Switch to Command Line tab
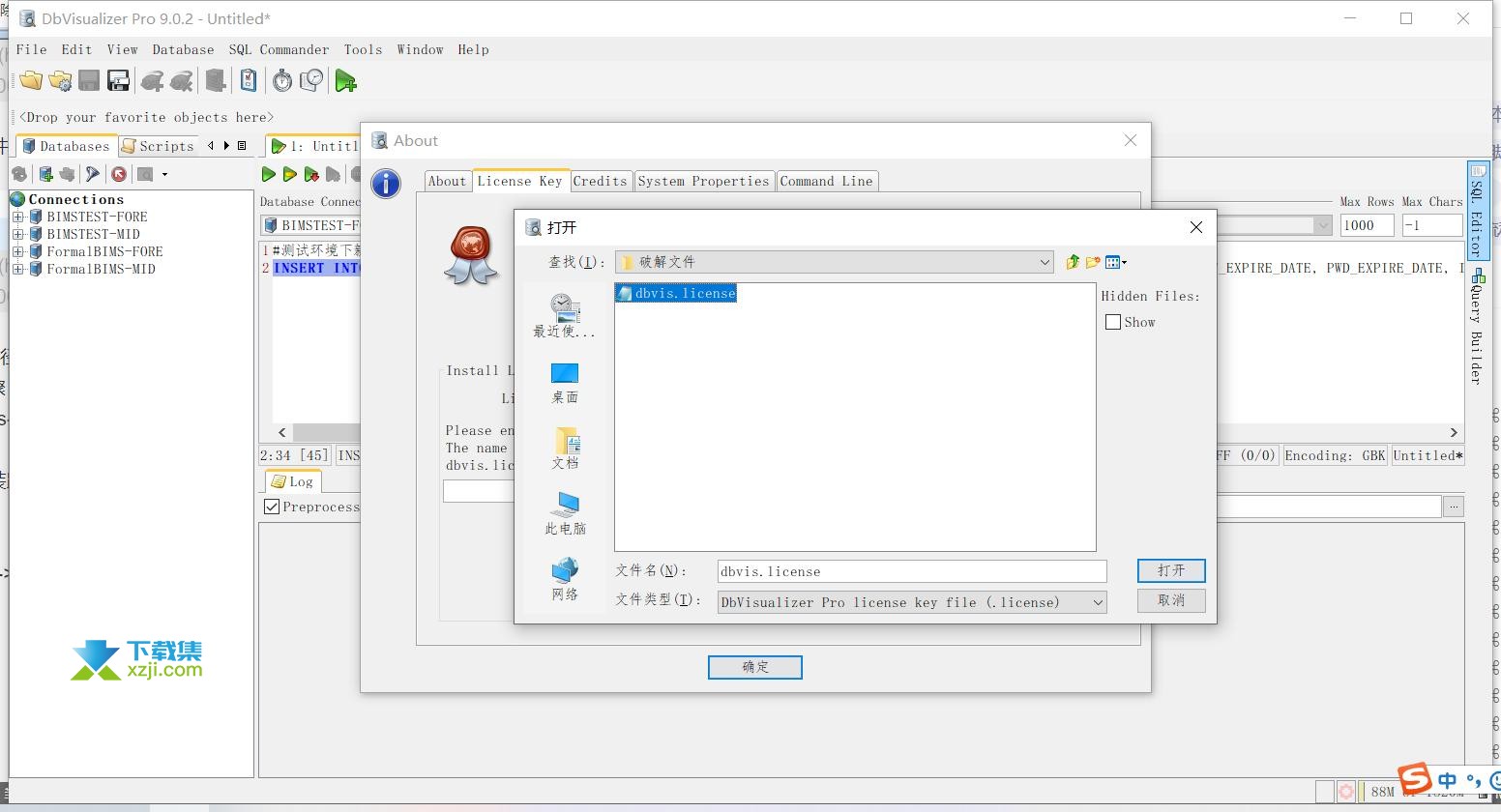This screenshot has height=812, width=1501. (826, 181)
